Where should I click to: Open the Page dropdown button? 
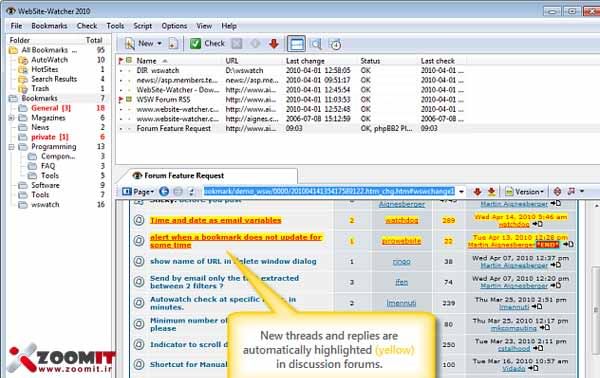point(138,191)
